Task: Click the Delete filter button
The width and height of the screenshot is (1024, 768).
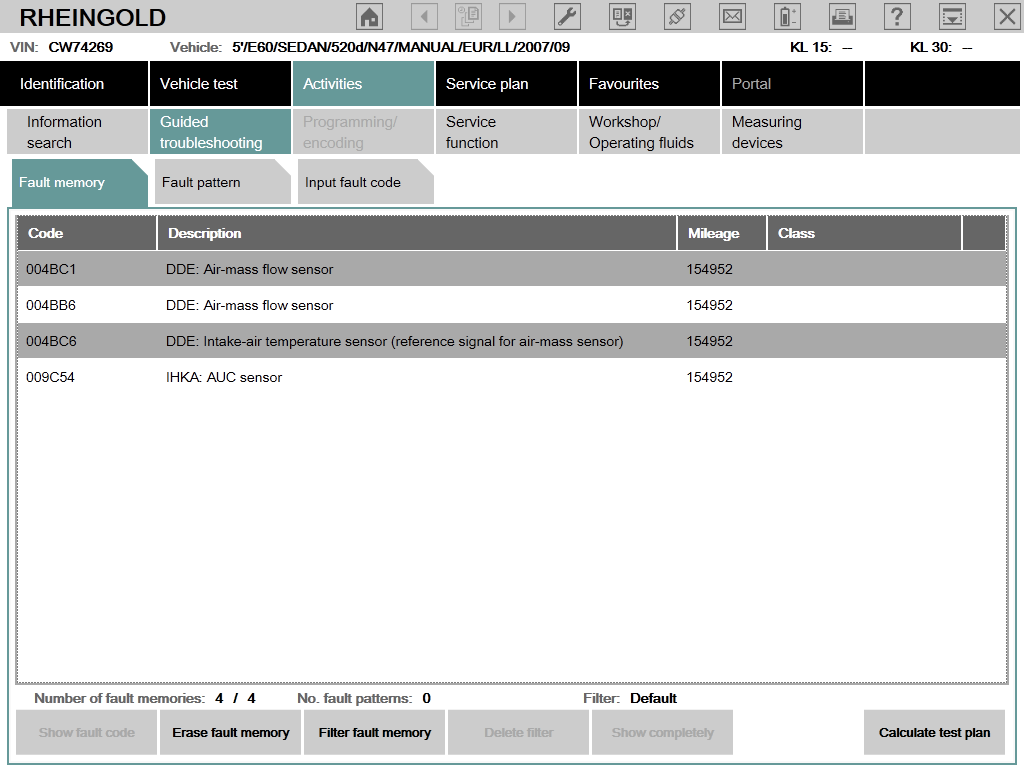Action: (x=519, y=732)
